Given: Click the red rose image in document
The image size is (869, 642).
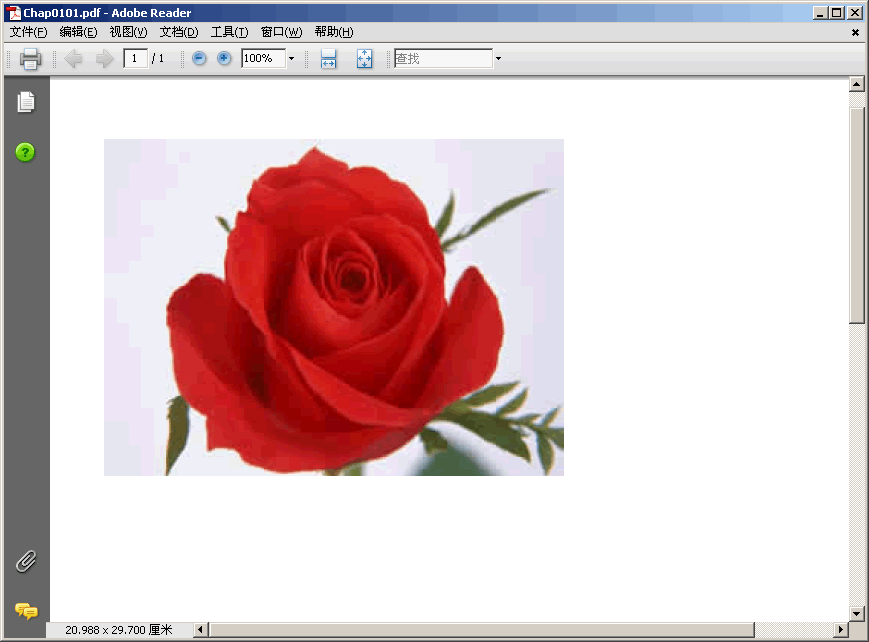Looking at the screenshot, I should pos(334,307).
